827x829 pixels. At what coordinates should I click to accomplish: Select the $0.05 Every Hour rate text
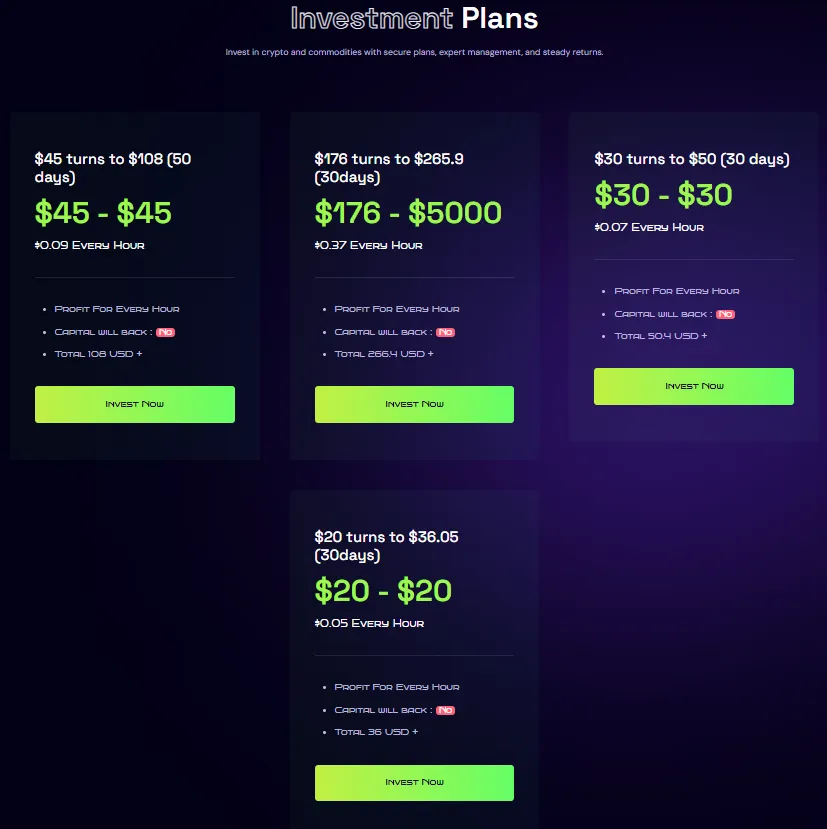point(367,623)
